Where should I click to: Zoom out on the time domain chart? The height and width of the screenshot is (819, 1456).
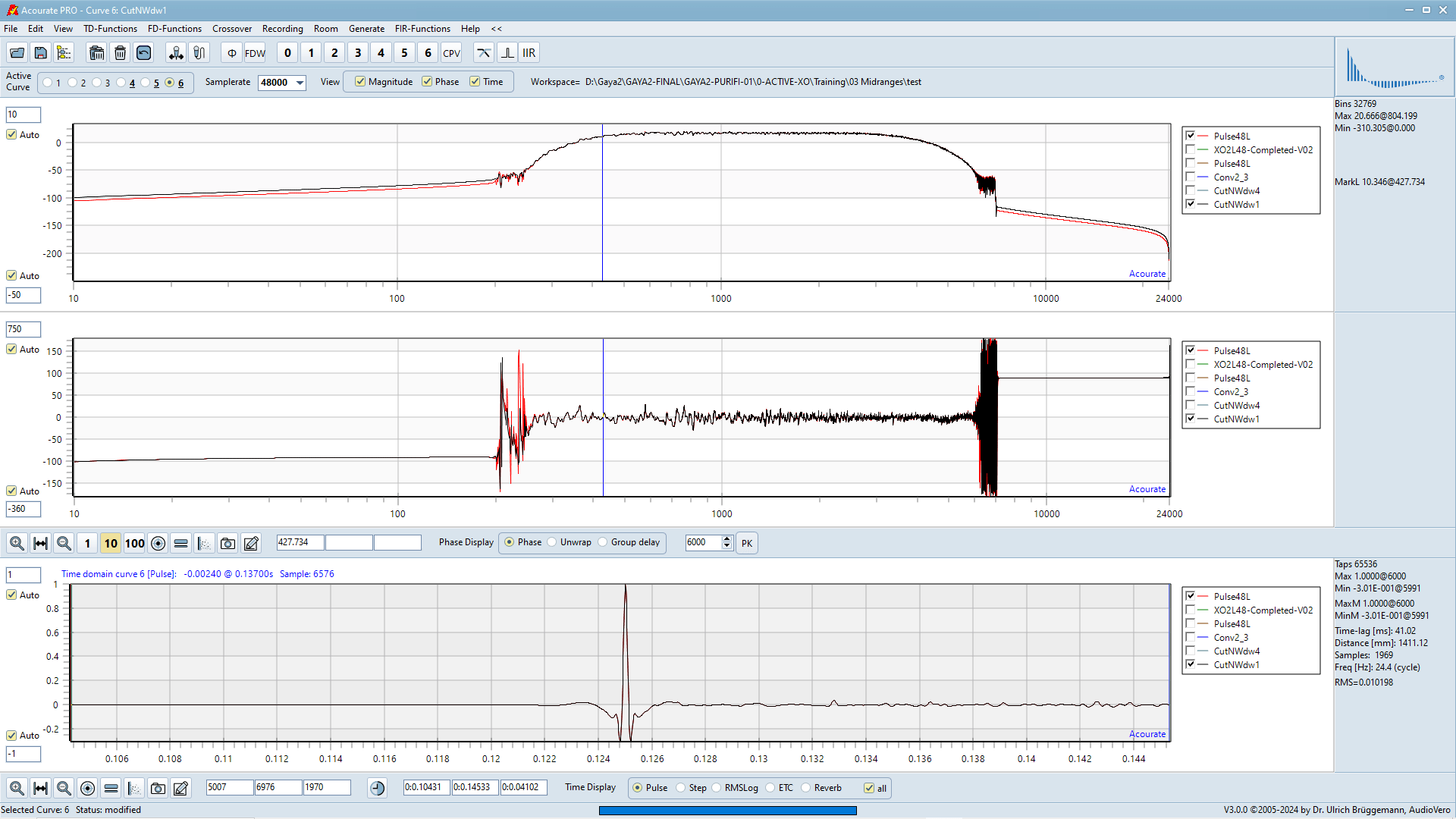click(x=64, y=788)
